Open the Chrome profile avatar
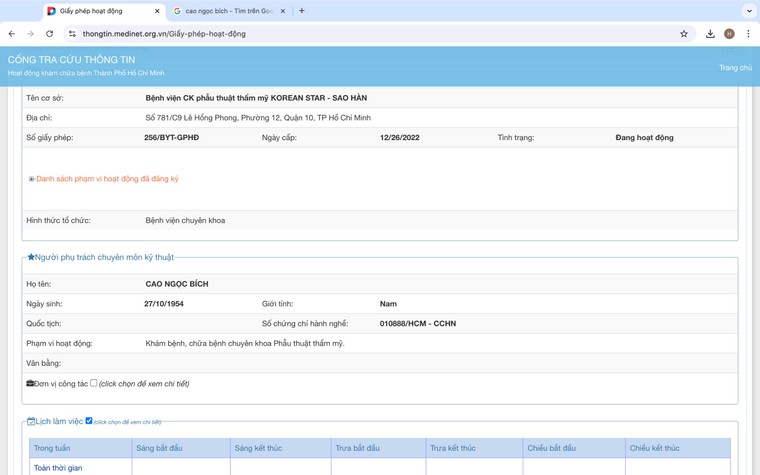Screen dimensions: 760x475 pos(729,34)
